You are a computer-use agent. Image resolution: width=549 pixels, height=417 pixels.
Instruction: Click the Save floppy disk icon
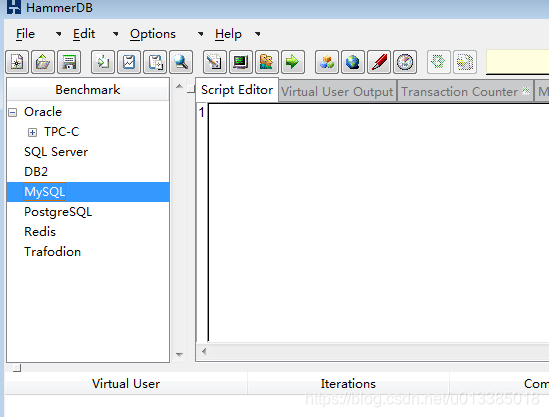[x=69, y=62]
